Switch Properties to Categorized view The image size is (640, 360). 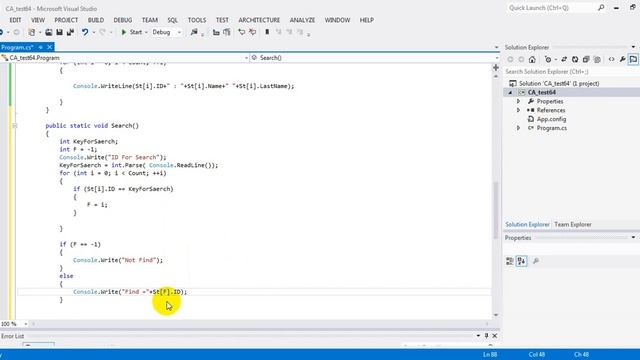point(509,261)
